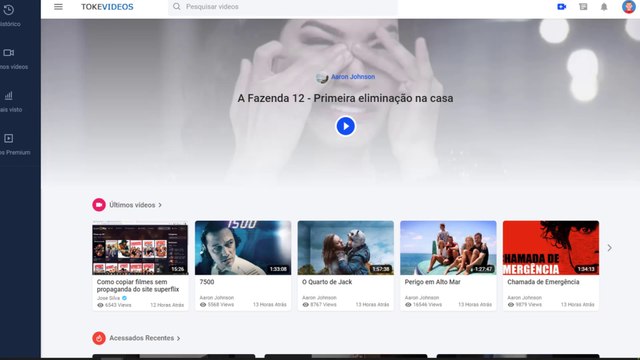Click the '6543 Views' count
The image size is (640, 360).
click(118, 305)
